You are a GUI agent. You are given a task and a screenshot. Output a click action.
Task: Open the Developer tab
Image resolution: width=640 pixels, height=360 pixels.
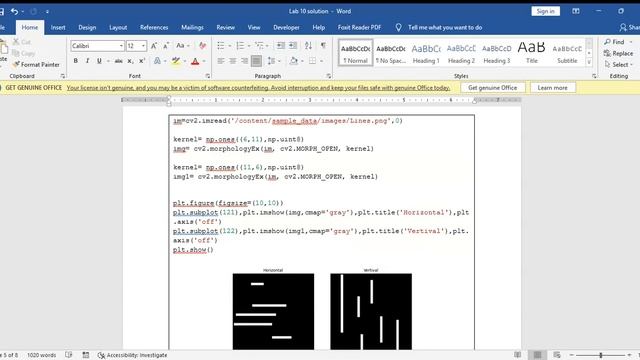(286, 27)
